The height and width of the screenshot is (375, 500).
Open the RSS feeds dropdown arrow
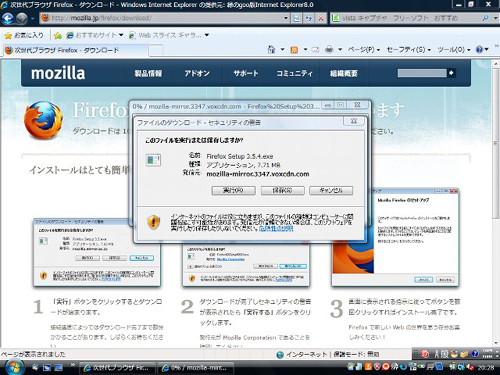point(305,50)
